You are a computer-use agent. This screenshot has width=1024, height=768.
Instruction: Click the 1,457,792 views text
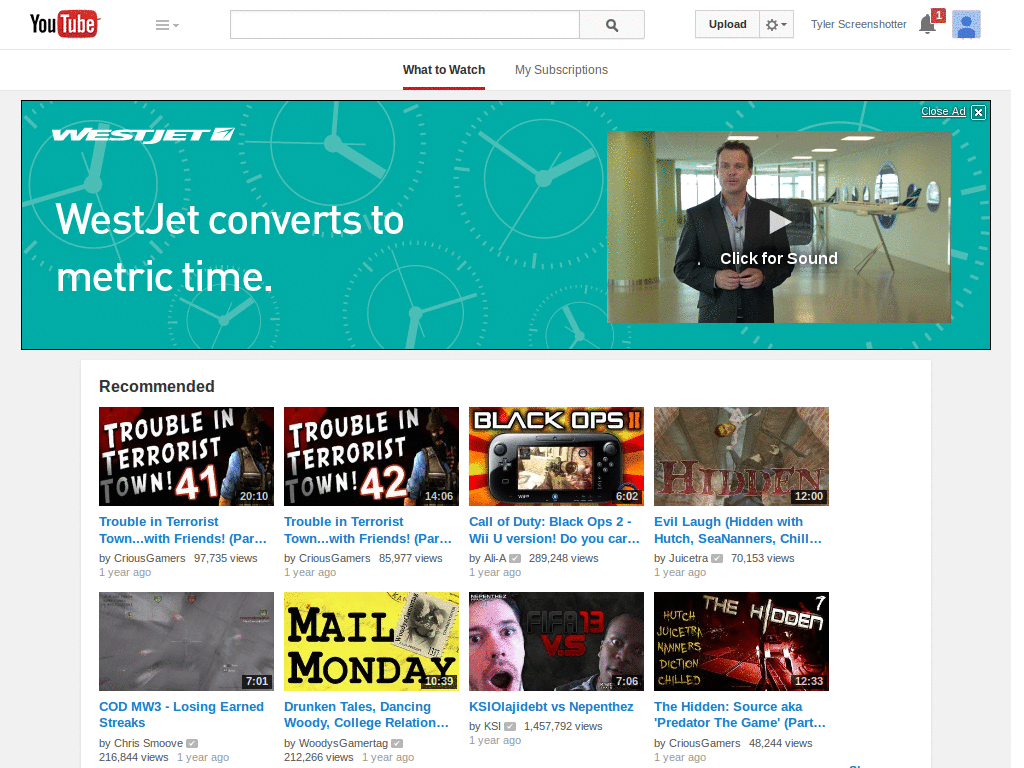(563, 726)
